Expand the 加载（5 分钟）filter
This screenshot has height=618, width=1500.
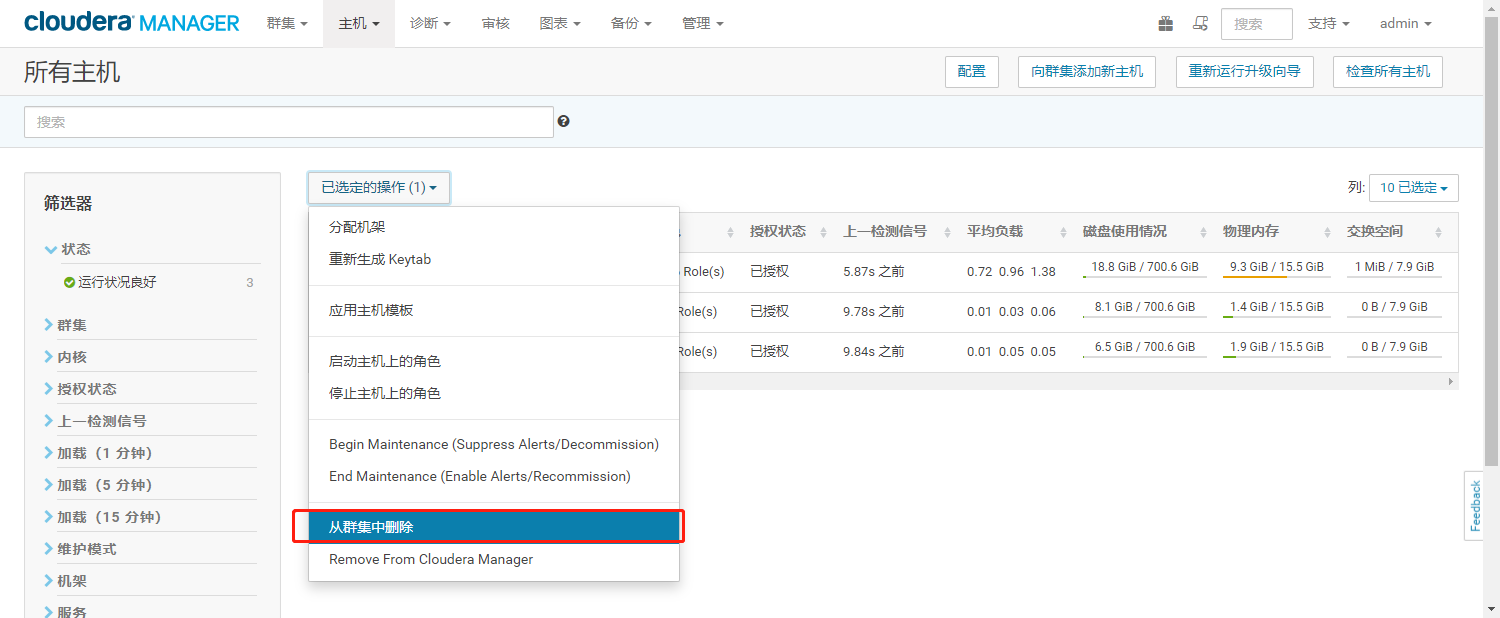pyautogui.click(x=98, y=485)
